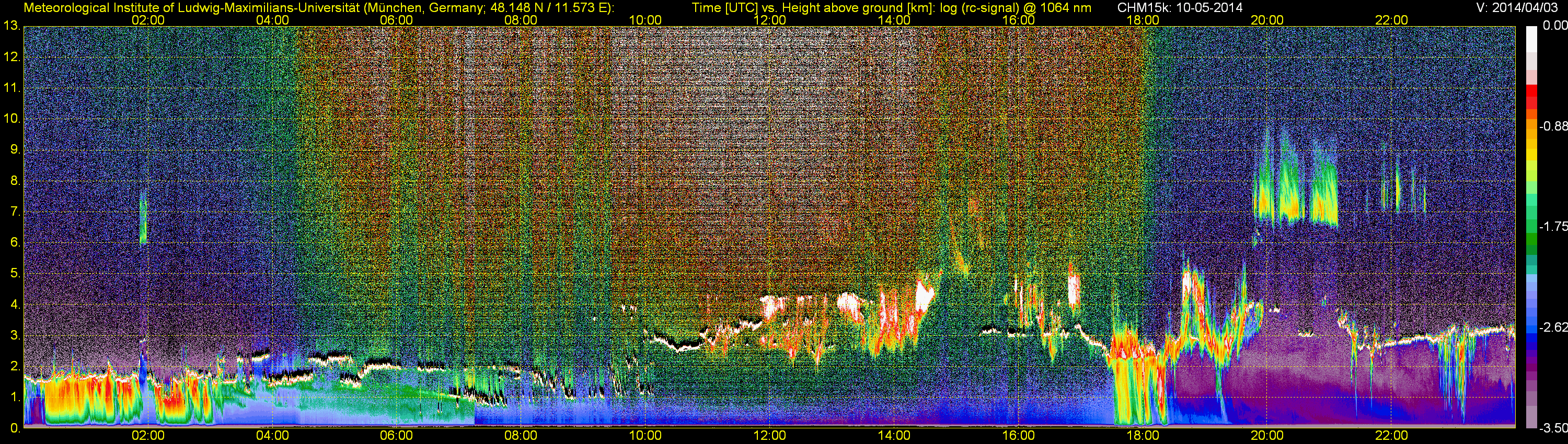
Task: Select the 16:00 label on the top time axis
Action: point(1018,20)
